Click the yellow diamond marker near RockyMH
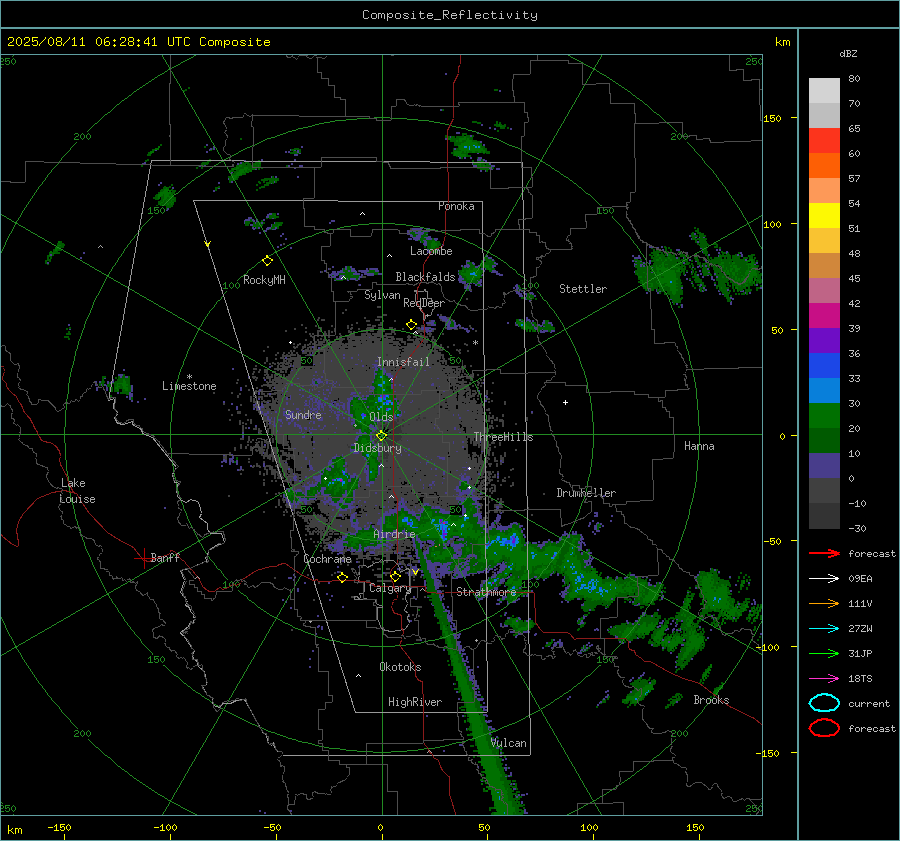This screenshot has width=900, height=841. (x=267, y=261)
